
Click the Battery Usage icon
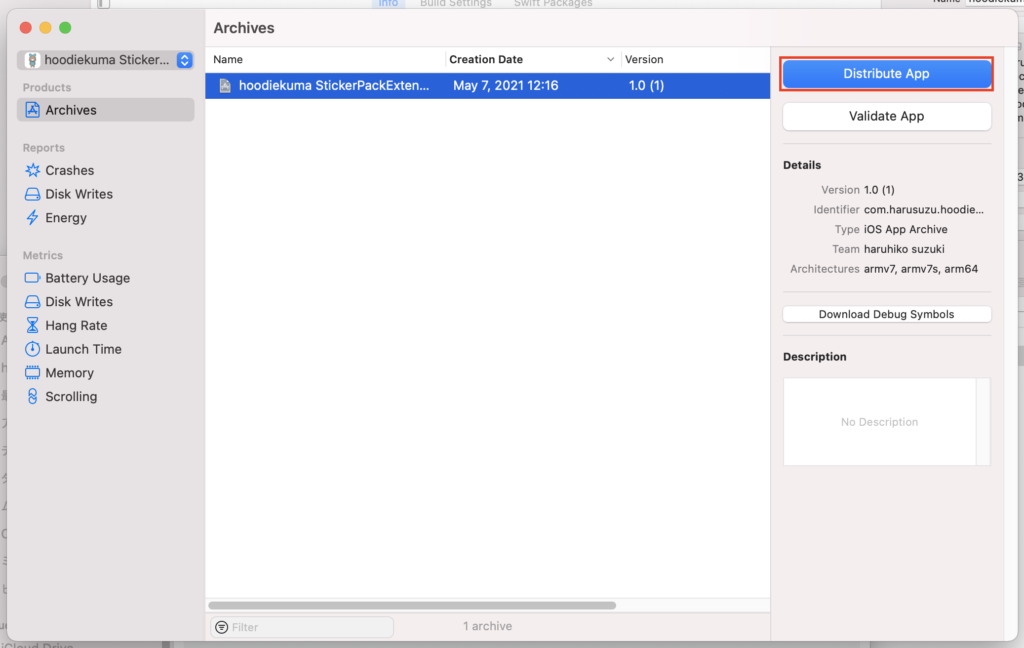pos(32,278)
